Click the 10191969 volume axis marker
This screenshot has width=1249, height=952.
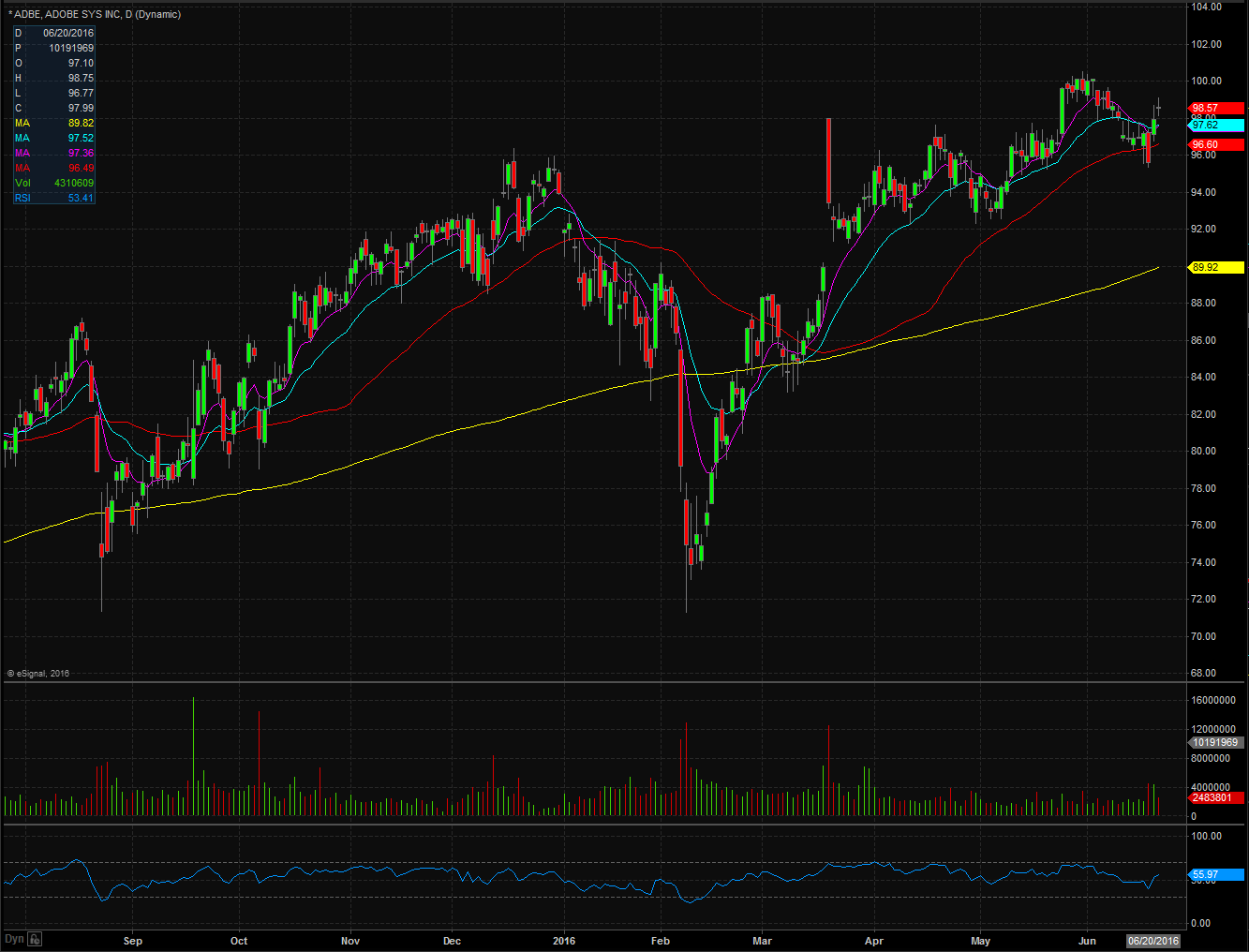point(1215,742)
